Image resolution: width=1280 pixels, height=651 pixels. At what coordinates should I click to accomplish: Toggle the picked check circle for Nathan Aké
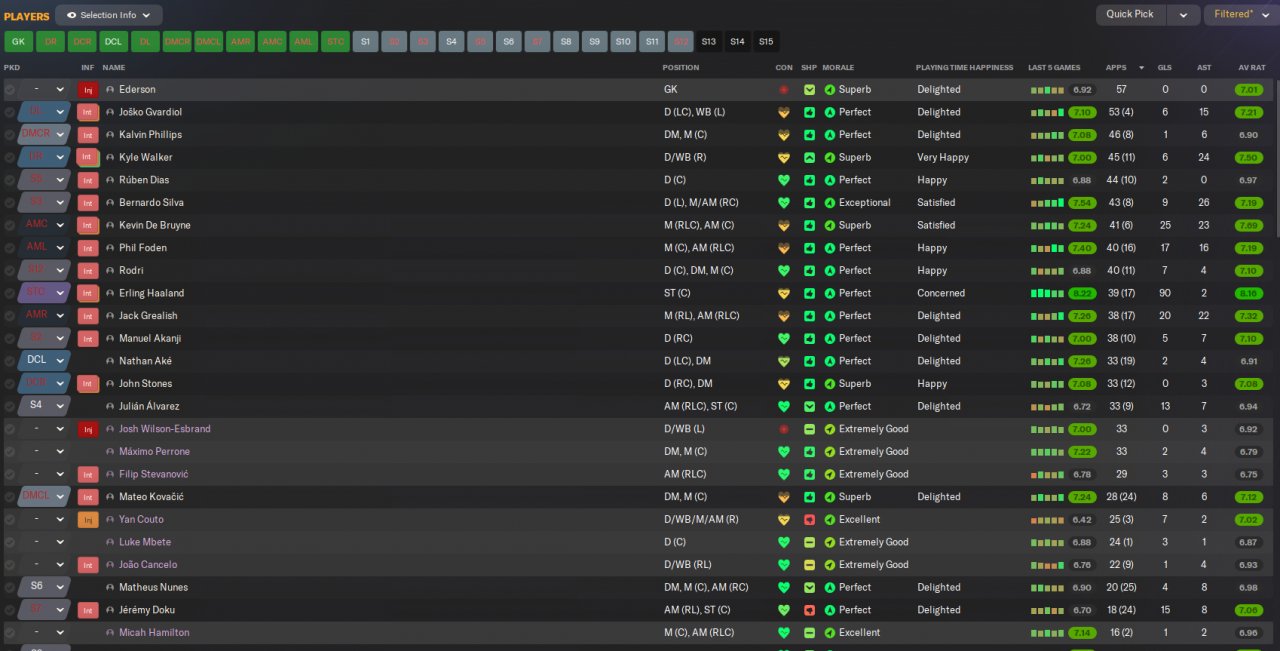click(10, 361)
